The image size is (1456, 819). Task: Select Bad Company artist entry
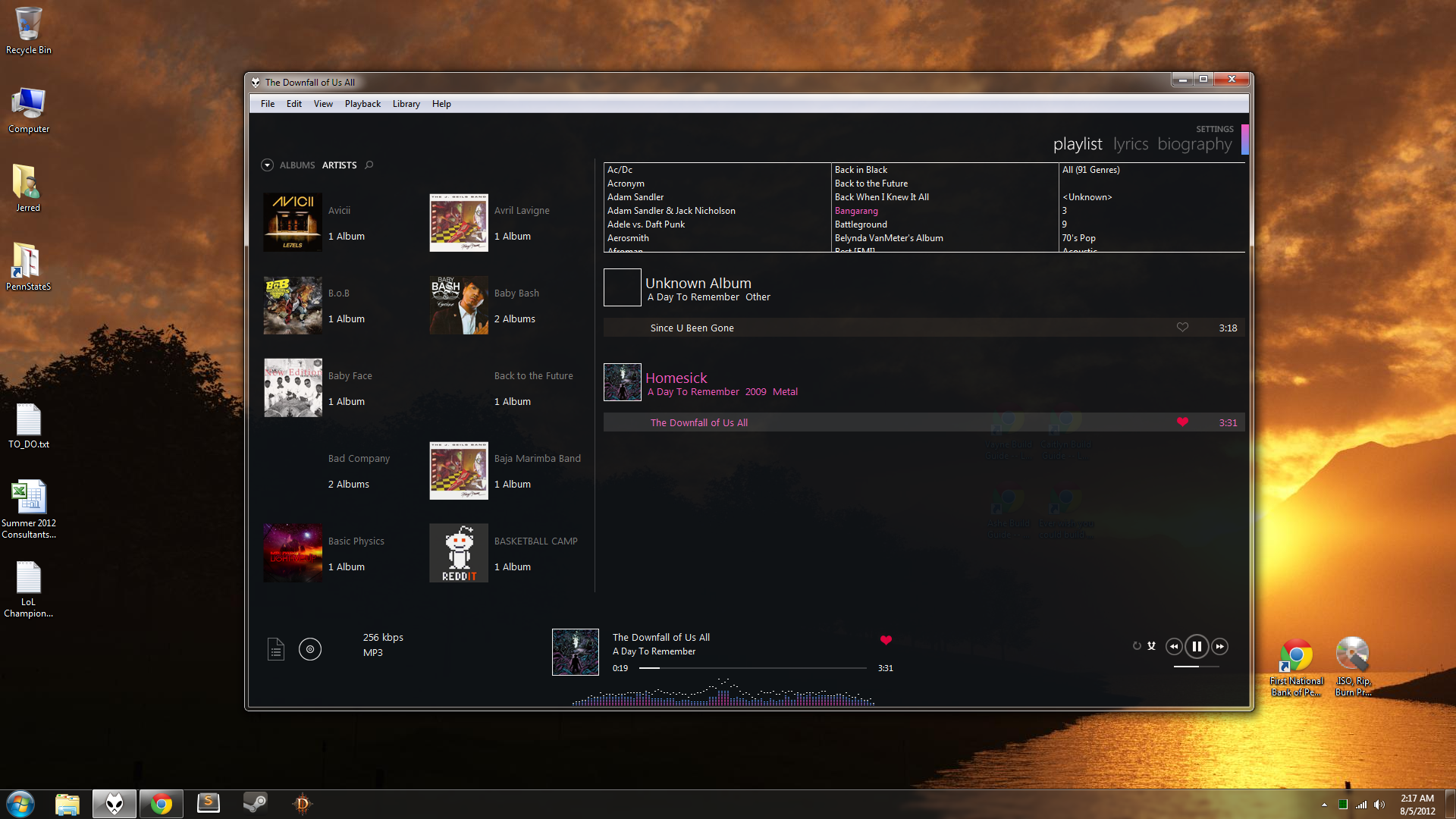[359, 459]
